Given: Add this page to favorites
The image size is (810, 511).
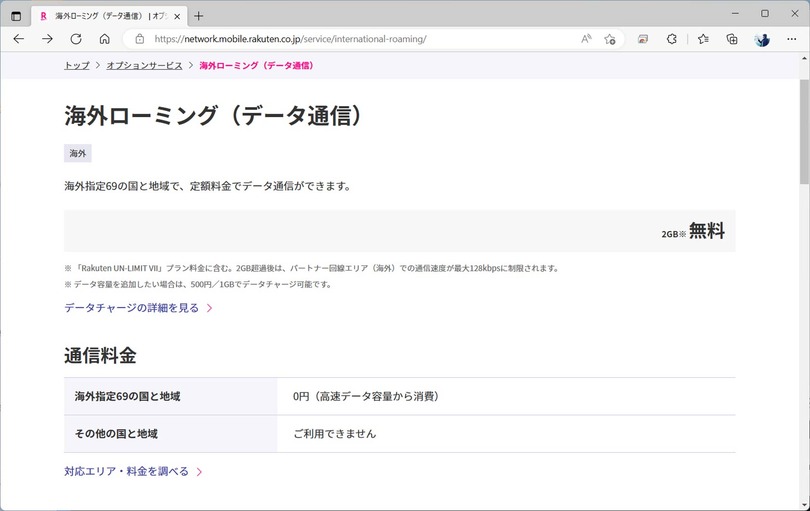Looking at the screenshot, I should pyautogui.click(x=610, y=39).
